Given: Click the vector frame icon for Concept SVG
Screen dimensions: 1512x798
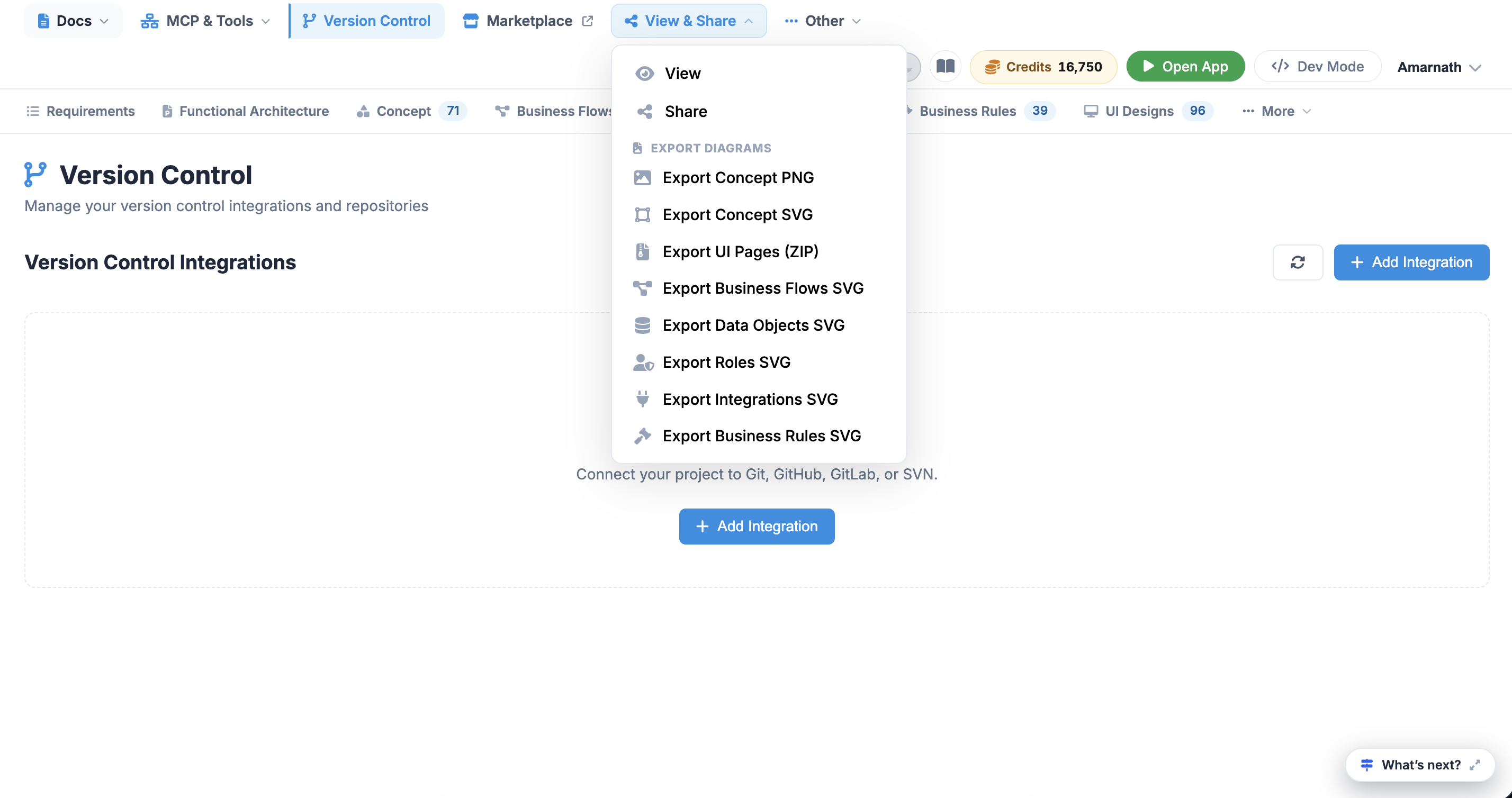Looking at the screenshot, I should [x=643, y=215].
